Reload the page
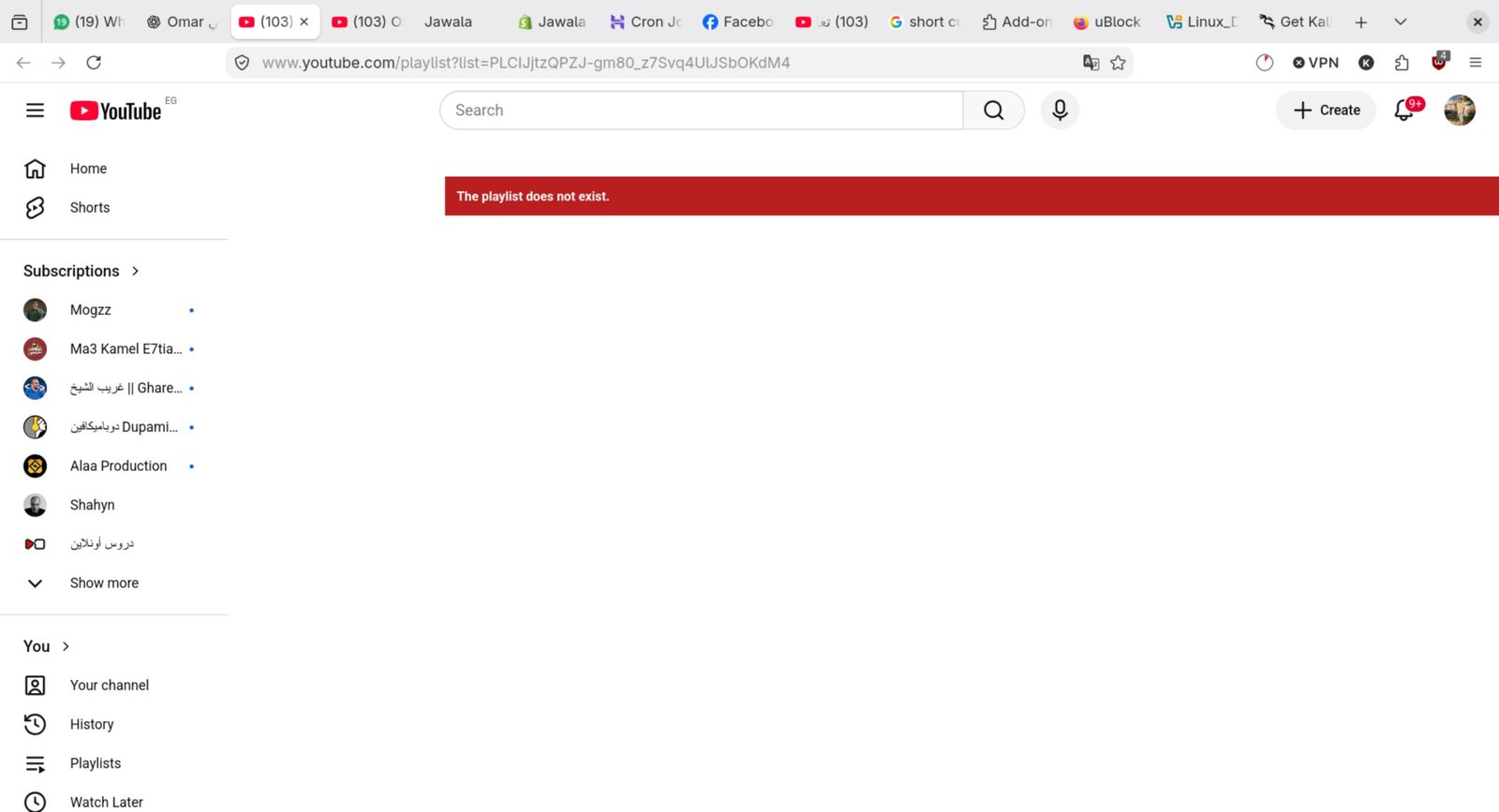The image size is (1499, 812). (x=94, y=63)
